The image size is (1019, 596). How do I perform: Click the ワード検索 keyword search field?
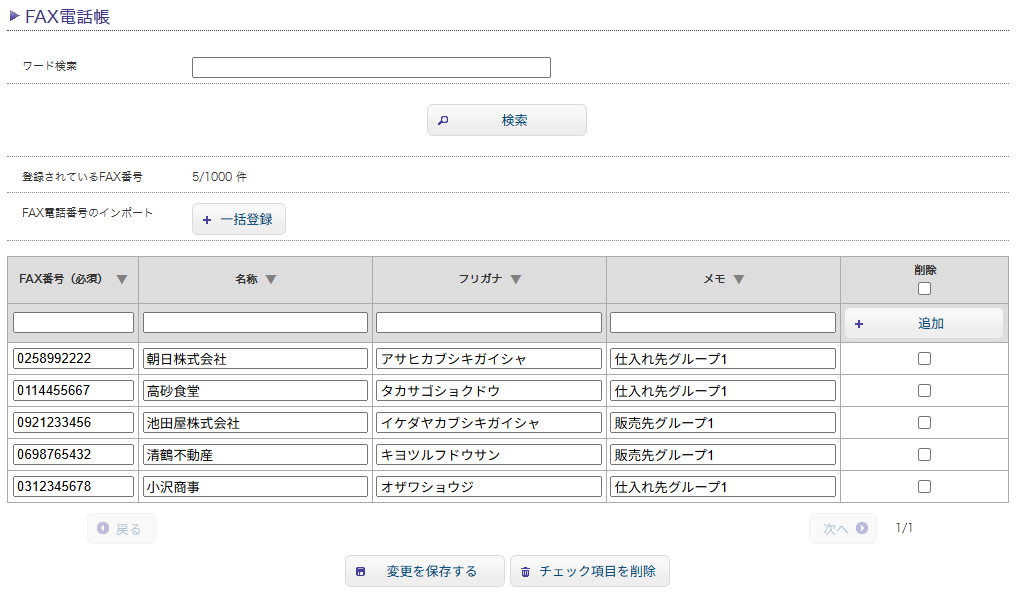point(371,67)
